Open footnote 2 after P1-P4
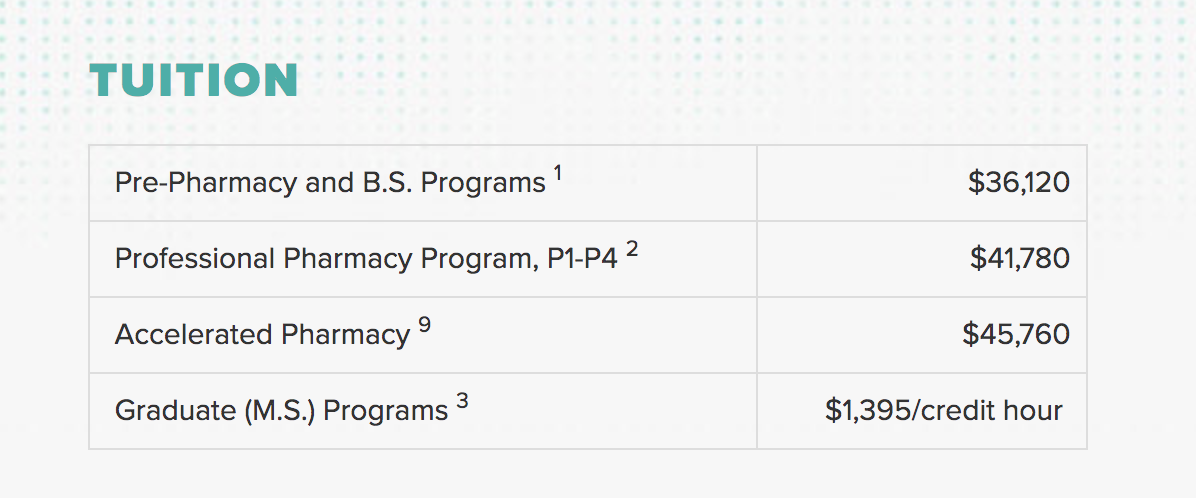Screen dimensions: 1196x498 tap(632, 250)
